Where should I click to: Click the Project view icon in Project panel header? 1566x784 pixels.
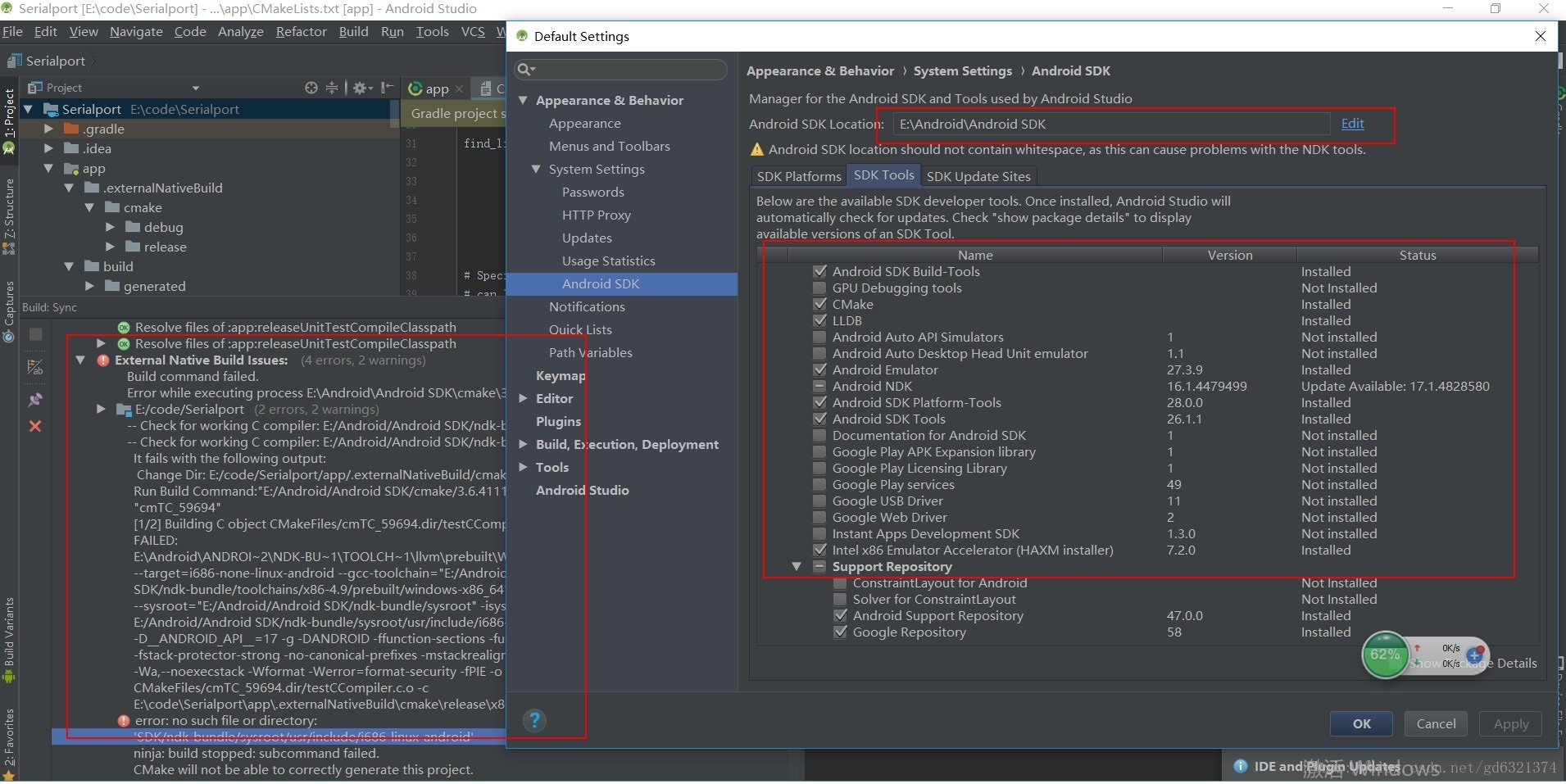[35, 88]
